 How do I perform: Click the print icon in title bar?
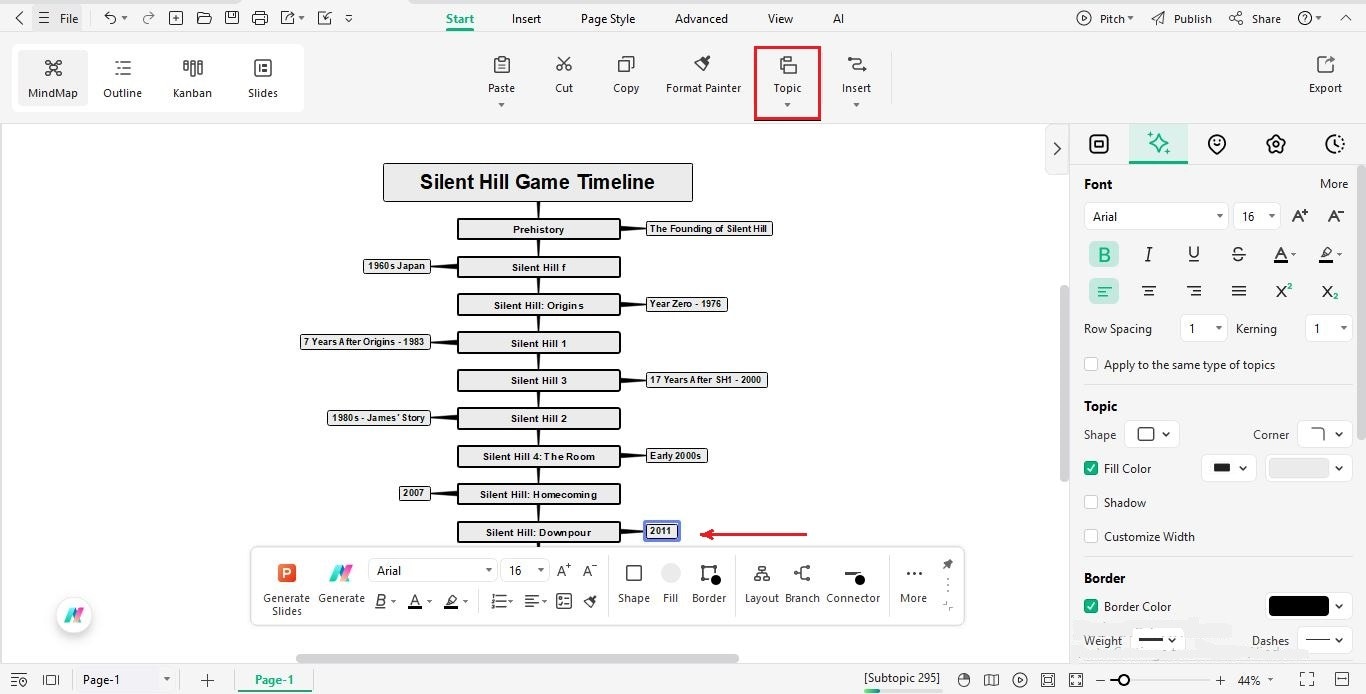(260, 18)
